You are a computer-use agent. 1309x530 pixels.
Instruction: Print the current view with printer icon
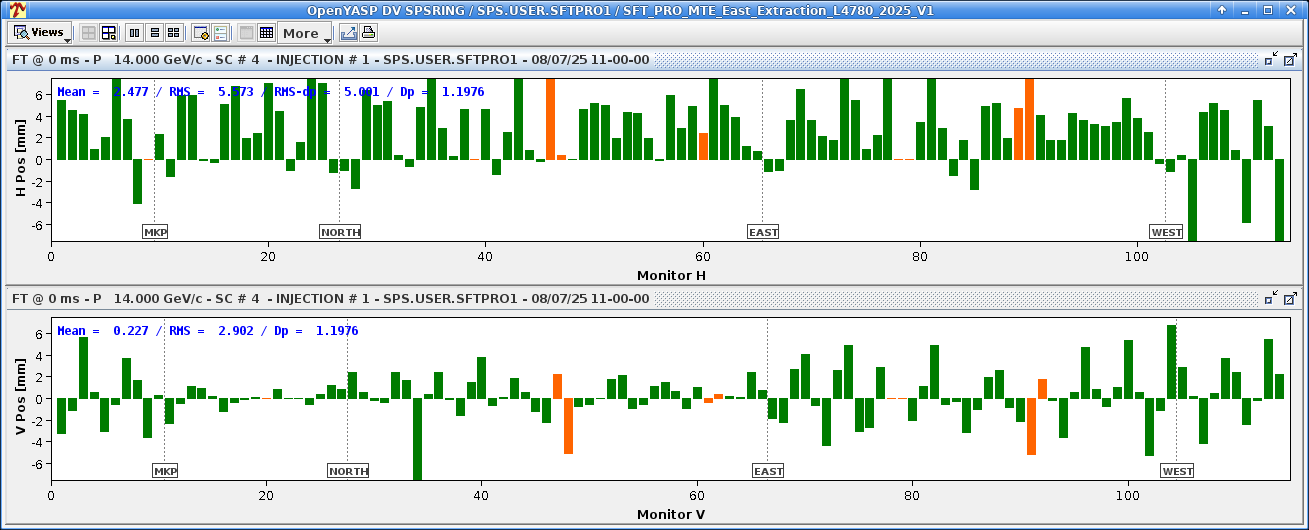tap(368, 33)
